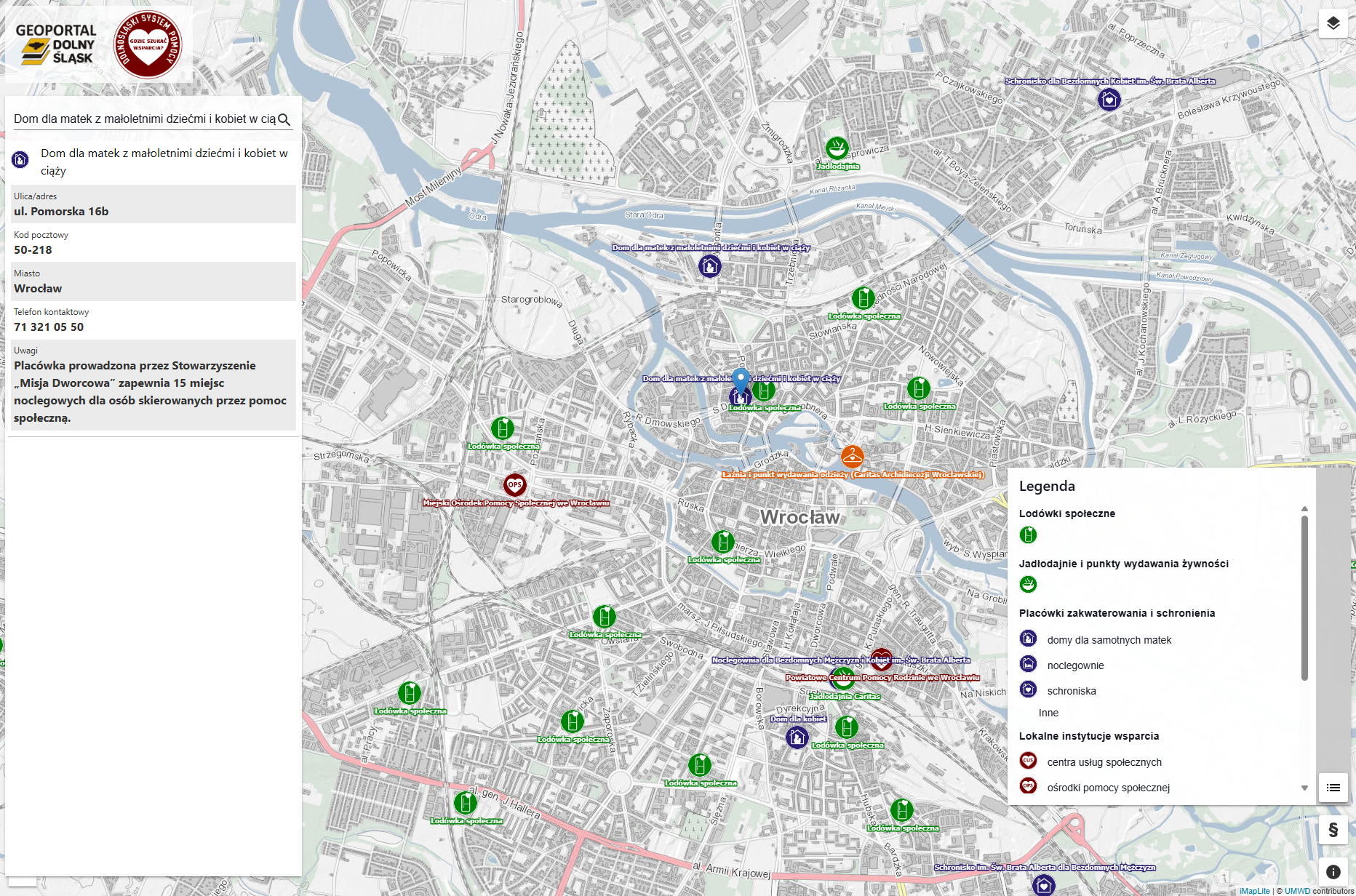Click the 'ośrodki pomocy społecznej' legend entry

1109,788
